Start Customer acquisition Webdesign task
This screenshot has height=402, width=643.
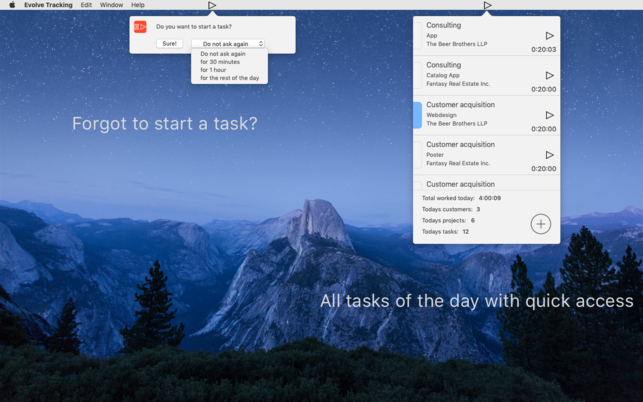(x=550, y=115)
